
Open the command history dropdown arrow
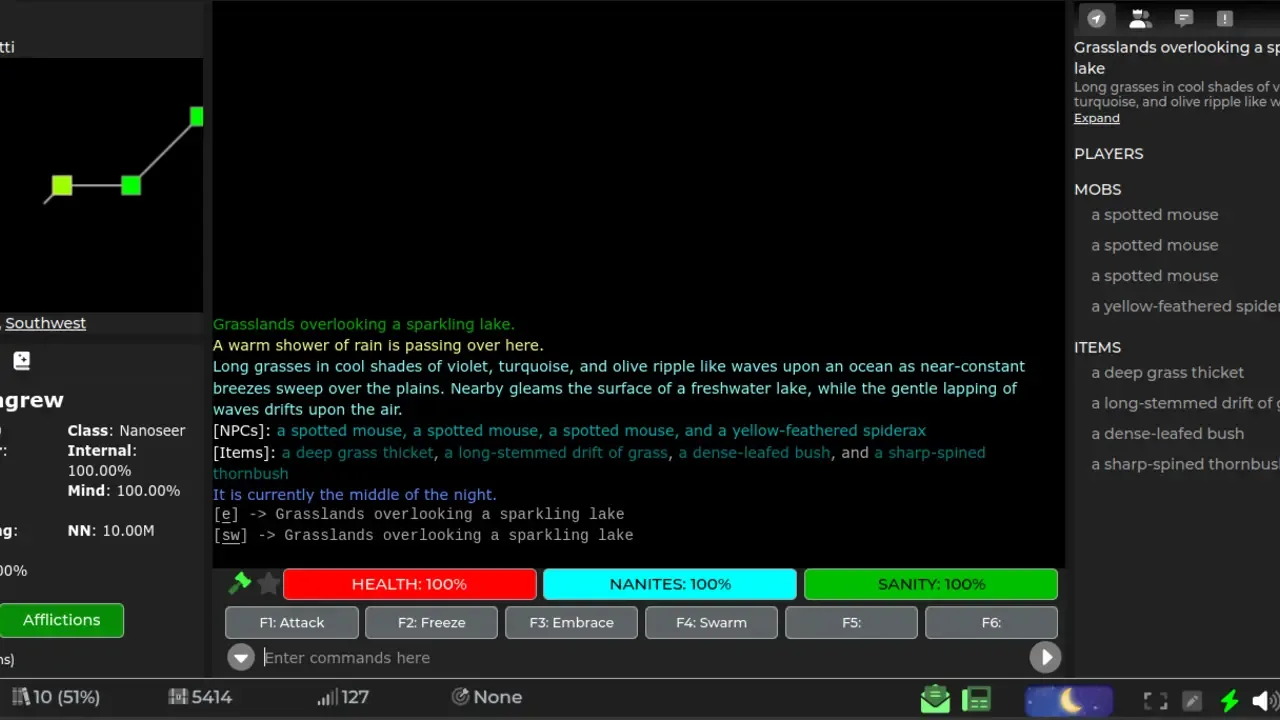click(241, 657)
